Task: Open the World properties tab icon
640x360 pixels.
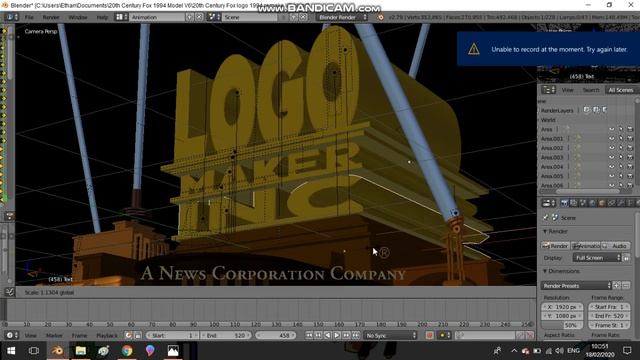Action: (x=592, y=203)
